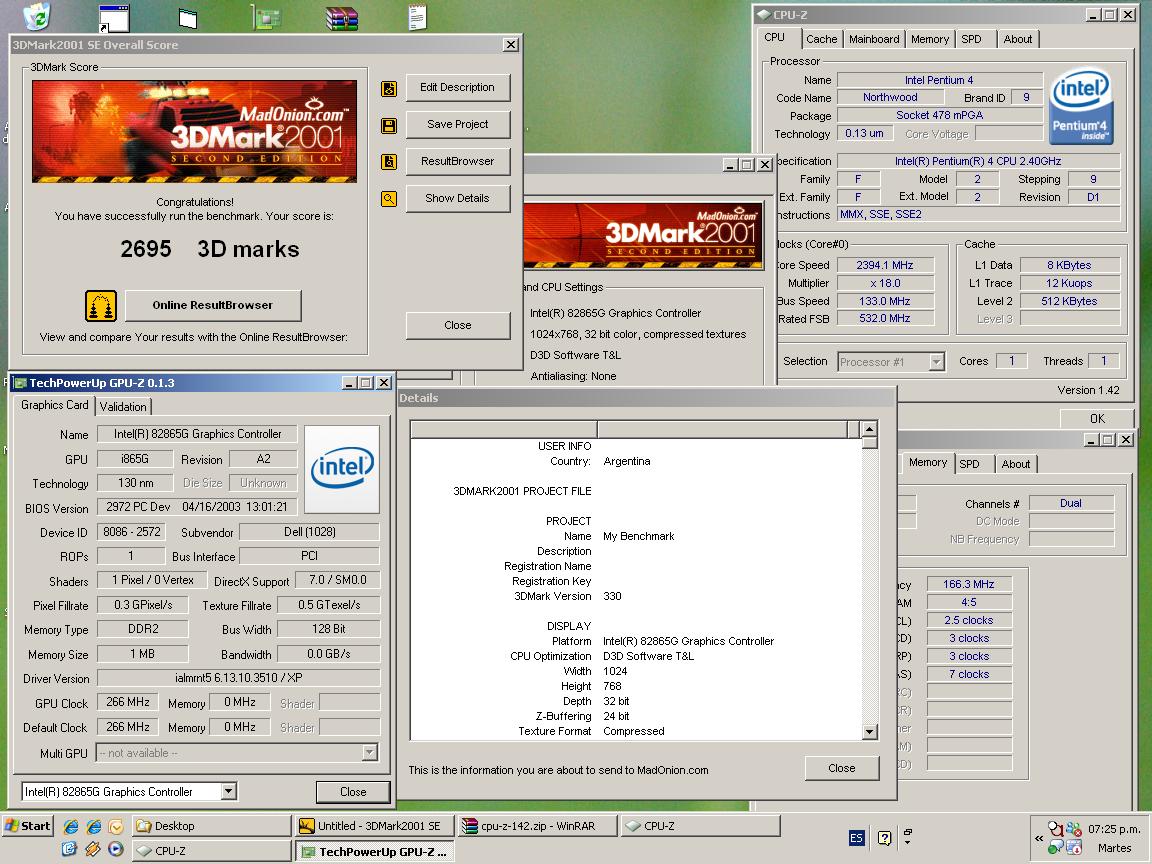Click the taskbar clock showing 07:25 p.m.
Image resolution: width=1152 pixels, height=864 pixels.
[x=1114, y=829]
